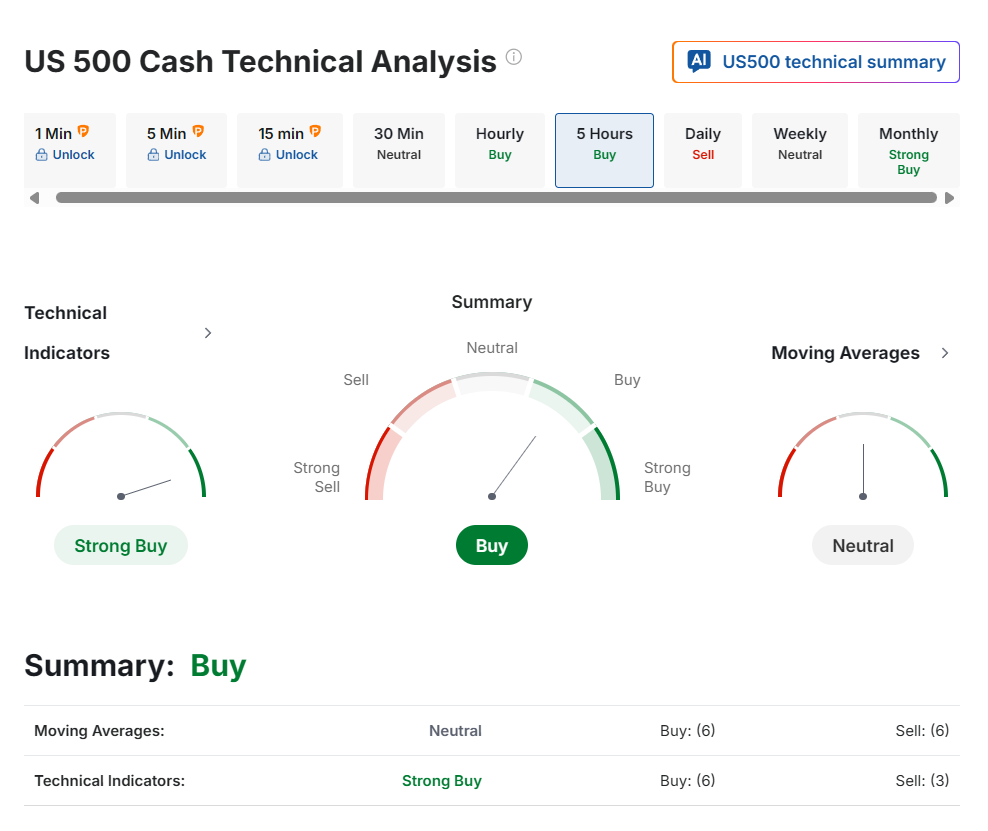Select the 30 Min timeframe tab
988x831 pixels.
399,144
